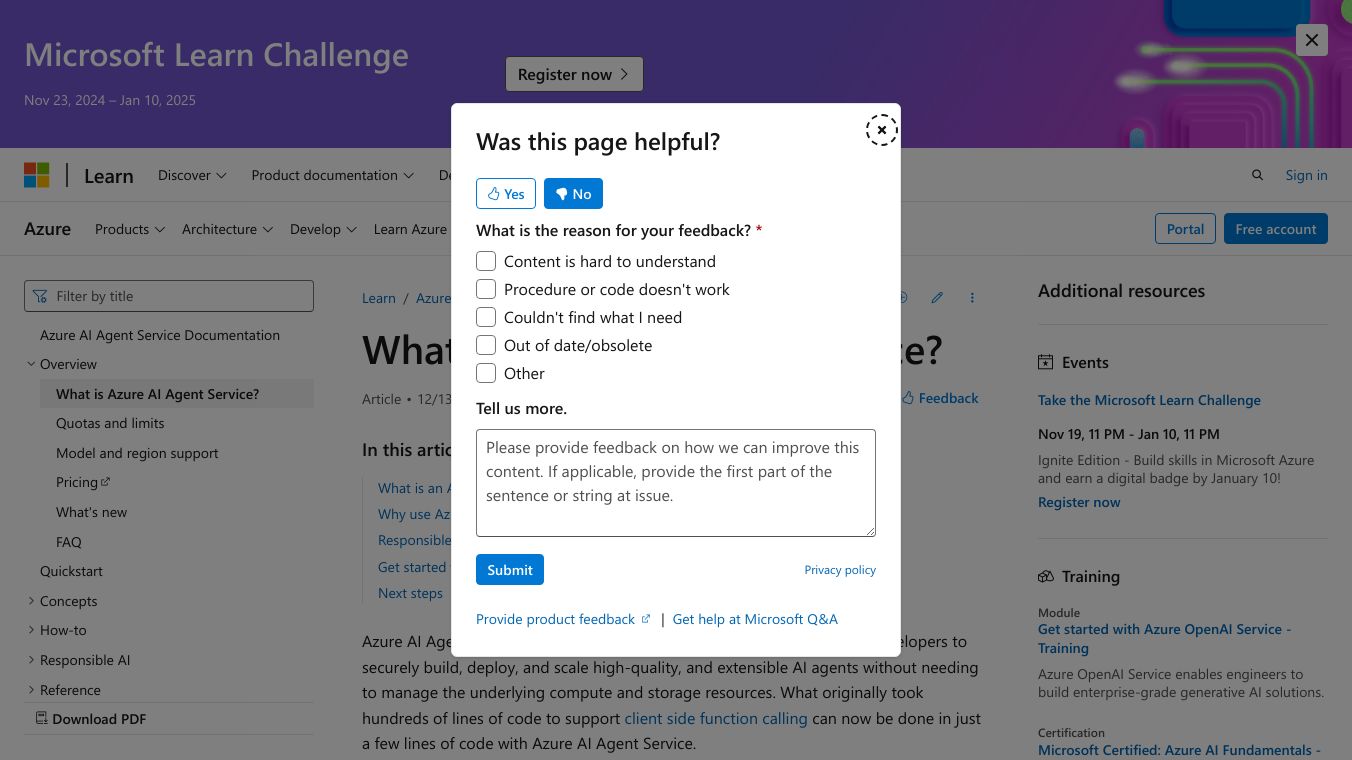Screen dimensions: 1352x760
Task: Click the Download PDF icon
Action: tap(42, 718)
